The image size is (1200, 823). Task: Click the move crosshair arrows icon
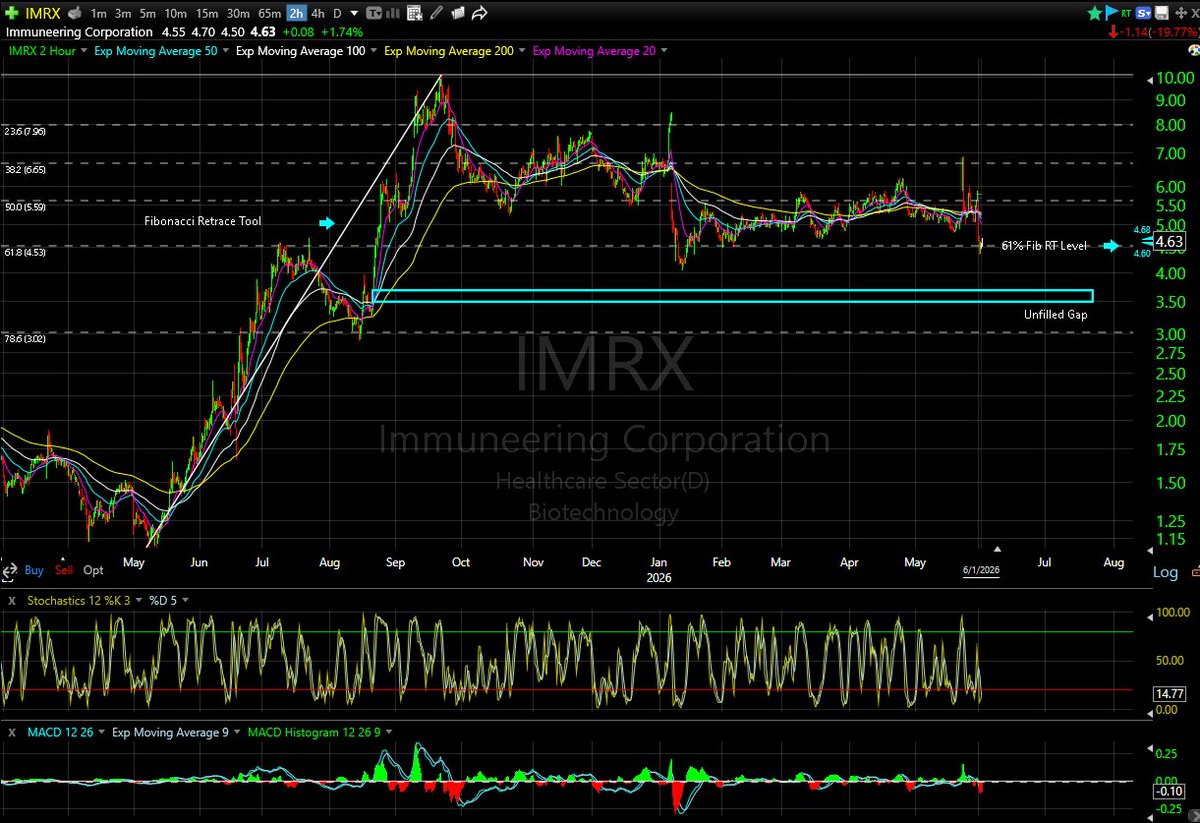[1181, 13]
